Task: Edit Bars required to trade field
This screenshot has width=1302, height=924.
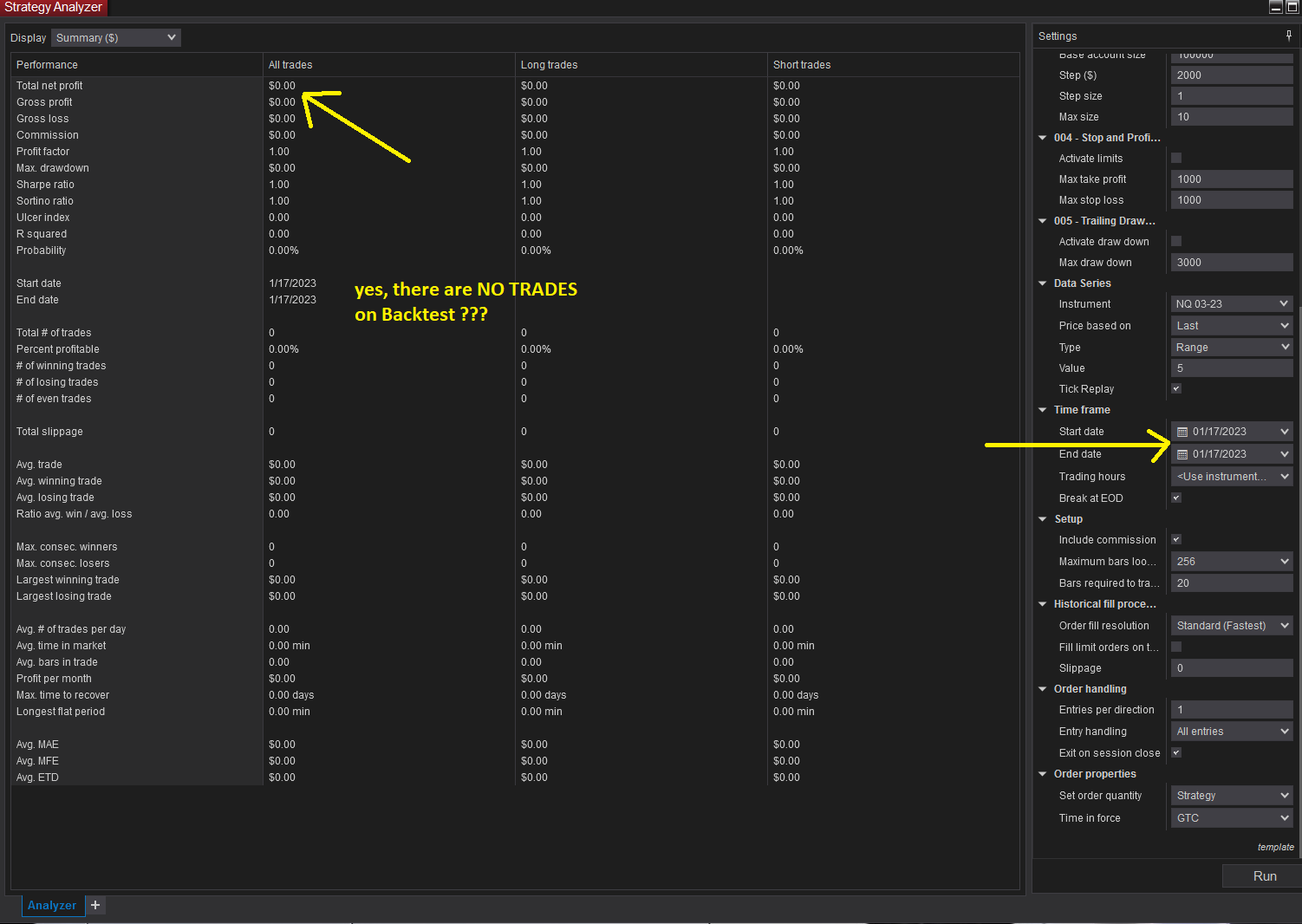Action: pyautogui.click(x=1232, y=583)
